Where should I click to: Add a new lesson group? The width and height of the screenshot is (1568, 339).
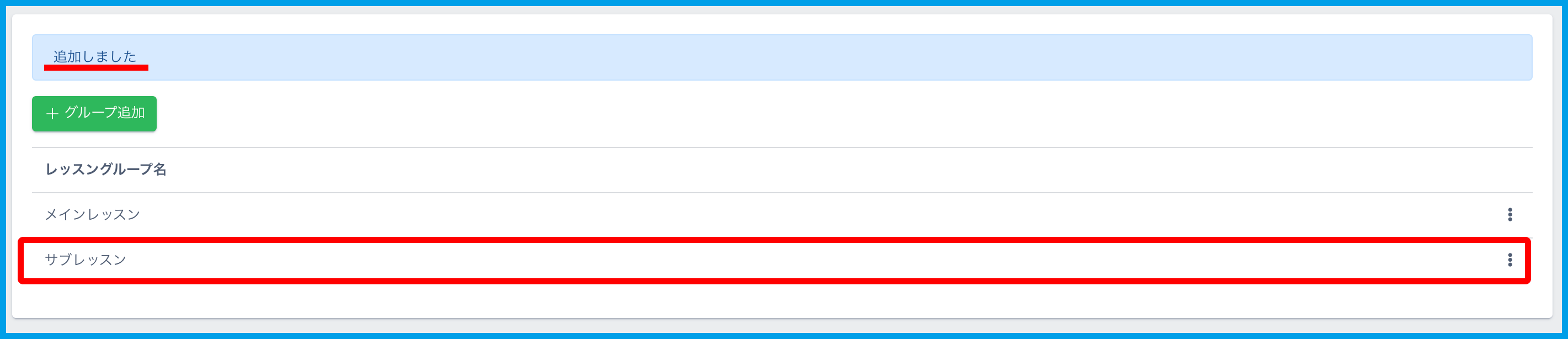pyautogui.click(x=94, y=113)
